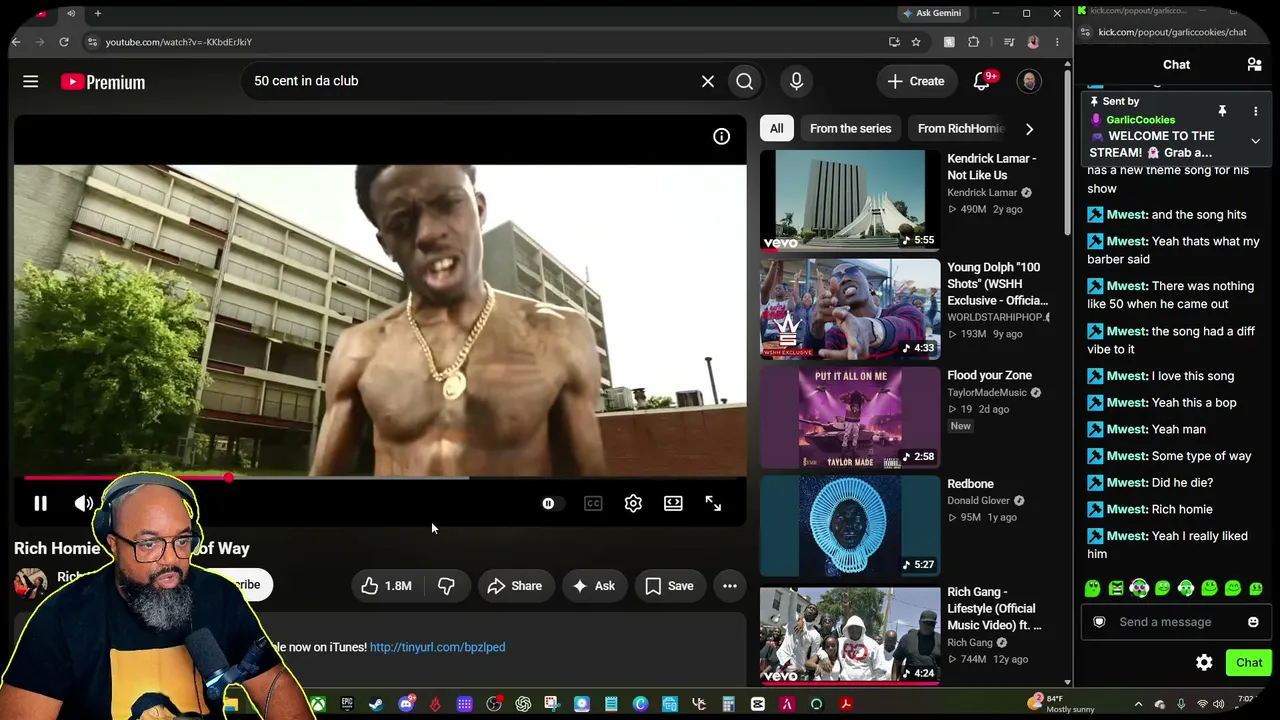
Task: Mute the video volume
Action: coord(84,504)
